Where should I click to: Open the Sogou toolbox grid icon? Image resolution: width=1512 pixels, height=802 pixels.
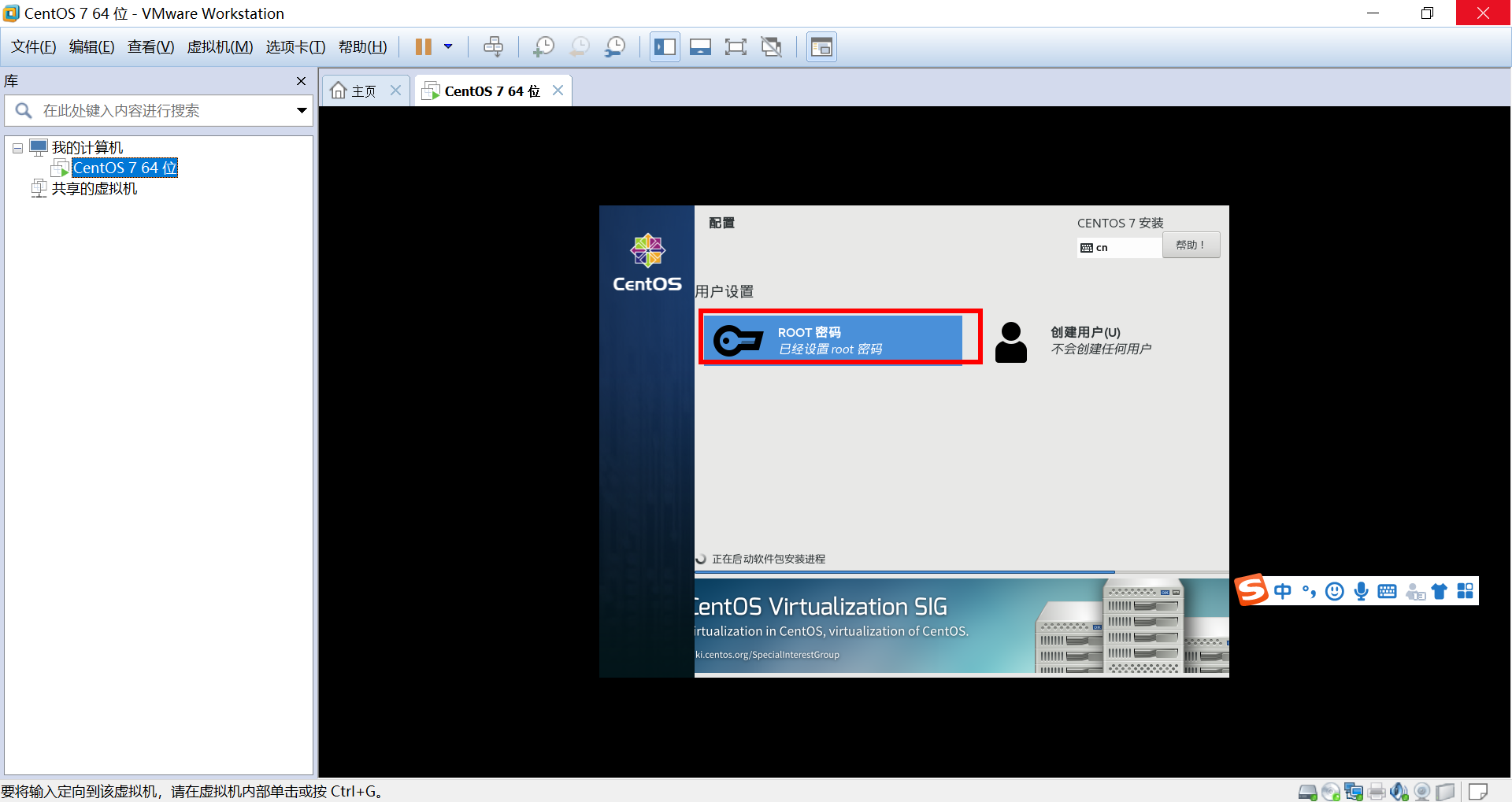click(1465, 591)
